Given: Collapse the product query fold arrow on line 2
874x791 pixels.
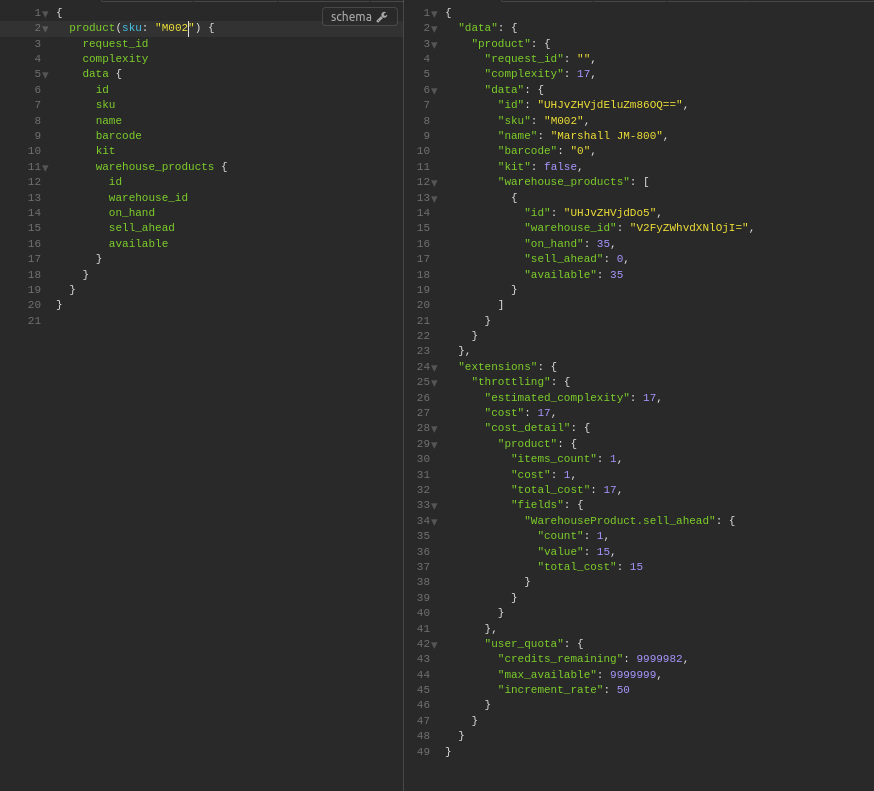Looking at the screenshot, I should [45, 29].
